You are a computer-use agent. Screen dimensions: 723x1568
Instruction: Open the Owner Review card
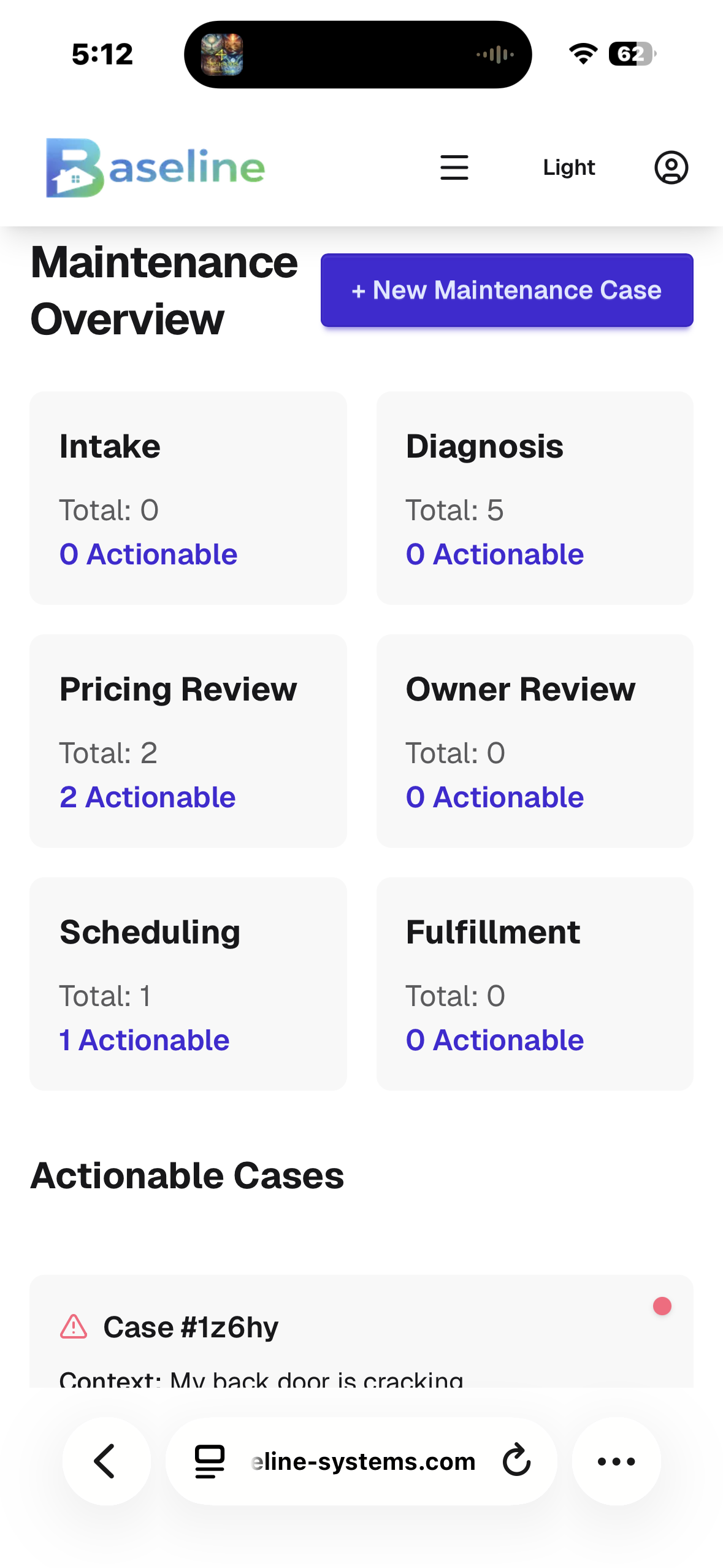(x=534, y=740)
